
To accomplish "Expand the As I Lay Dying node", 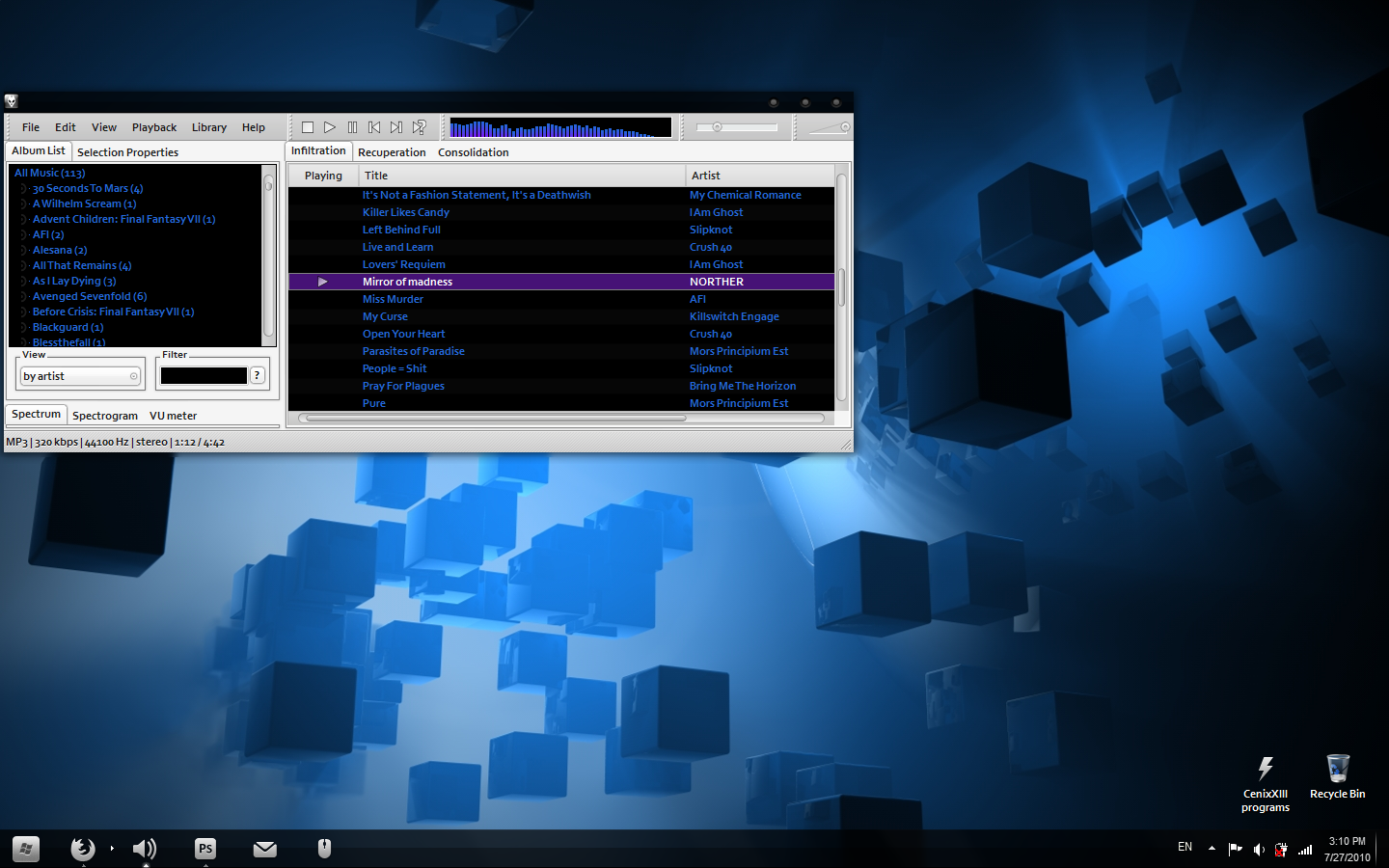I will (x=24, y=282).
